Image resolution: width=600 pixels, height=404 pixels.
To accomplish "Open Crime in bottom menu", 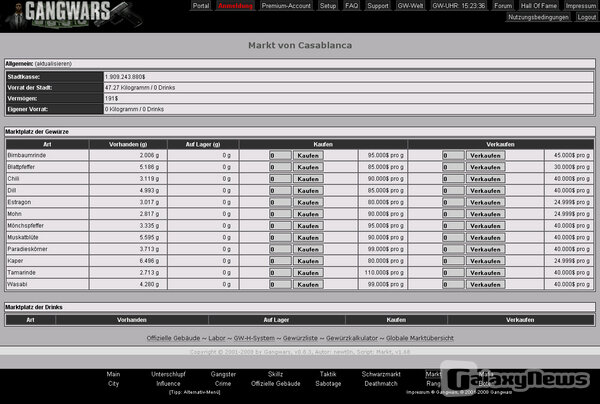I will [223, 383].
